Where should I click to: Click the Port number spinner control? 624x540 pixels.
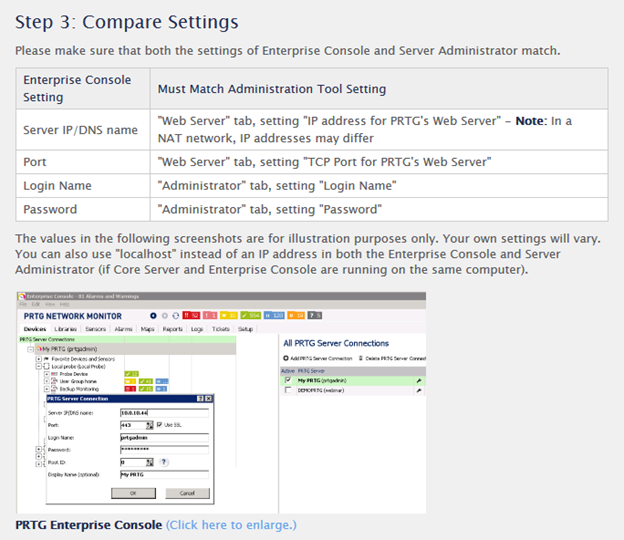pyautogui.click(x=148, y=425)
